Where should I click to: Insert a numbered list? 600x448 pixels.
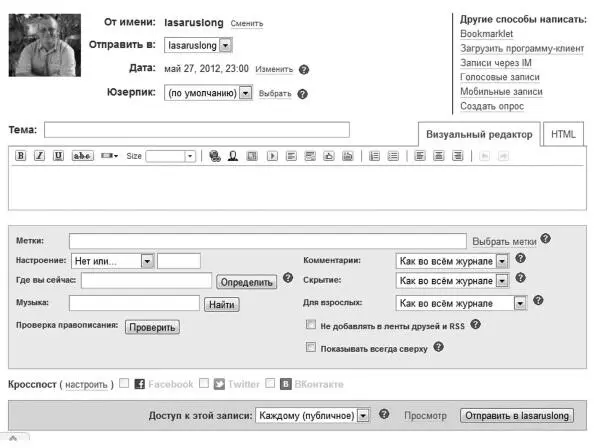coord(375,156)
